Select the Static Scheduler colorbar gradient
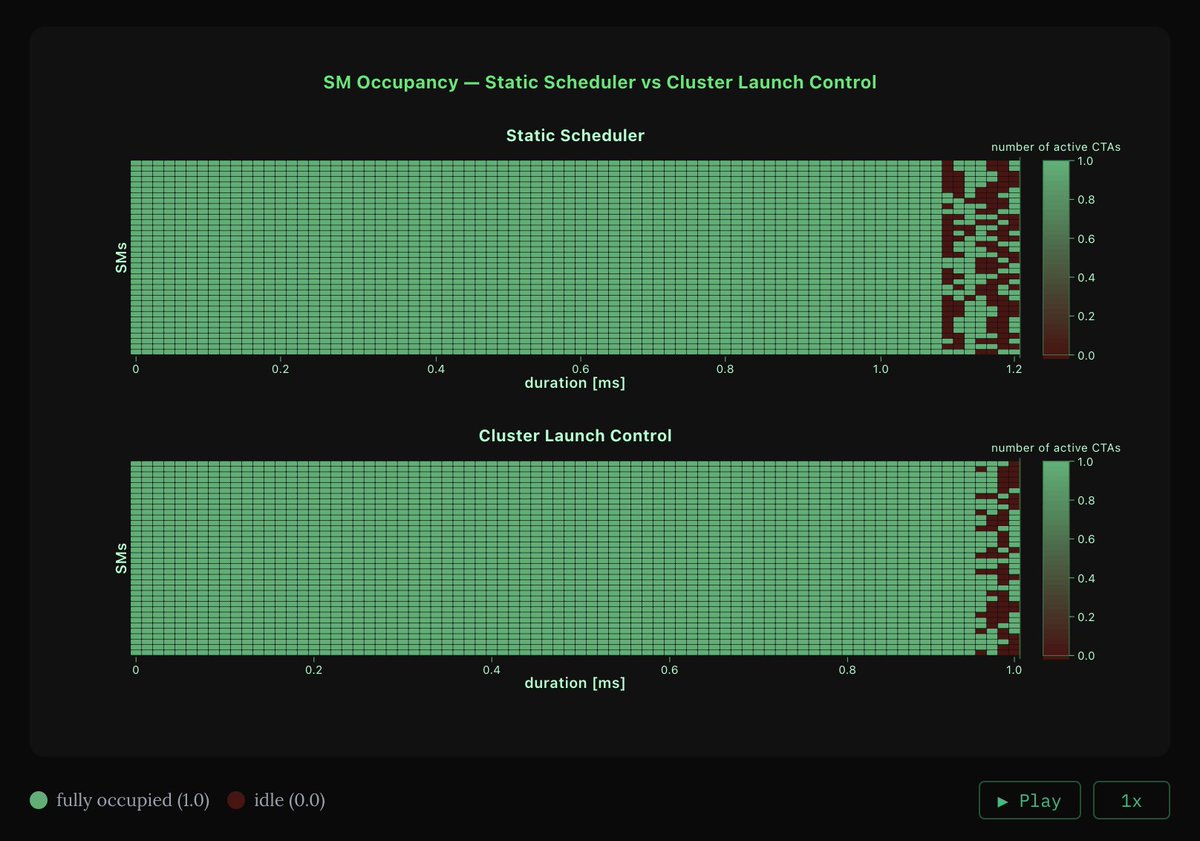Screen dimensions: 1200x841 click(x=1054, y=258)
